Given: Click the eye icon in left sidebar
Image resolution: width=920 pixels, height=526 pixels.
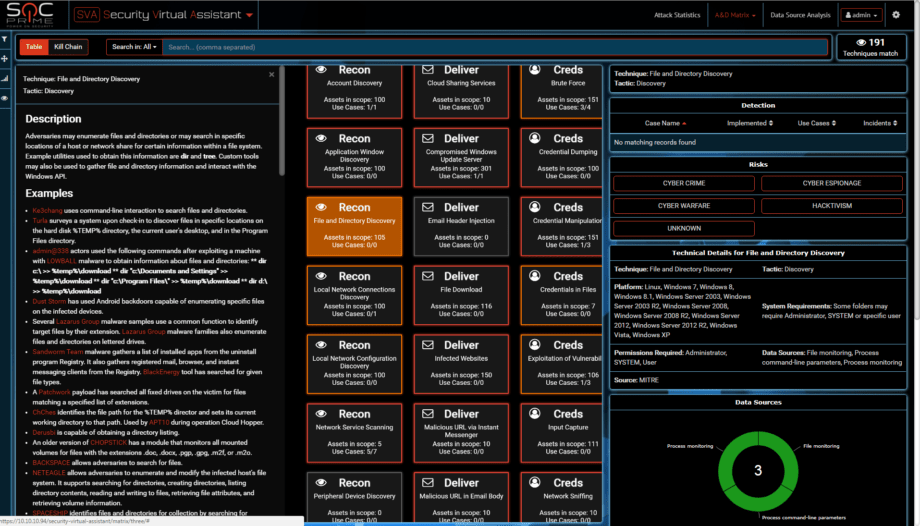Looking at the screenshot, I should pyautogui.click(x=5, y=98).
